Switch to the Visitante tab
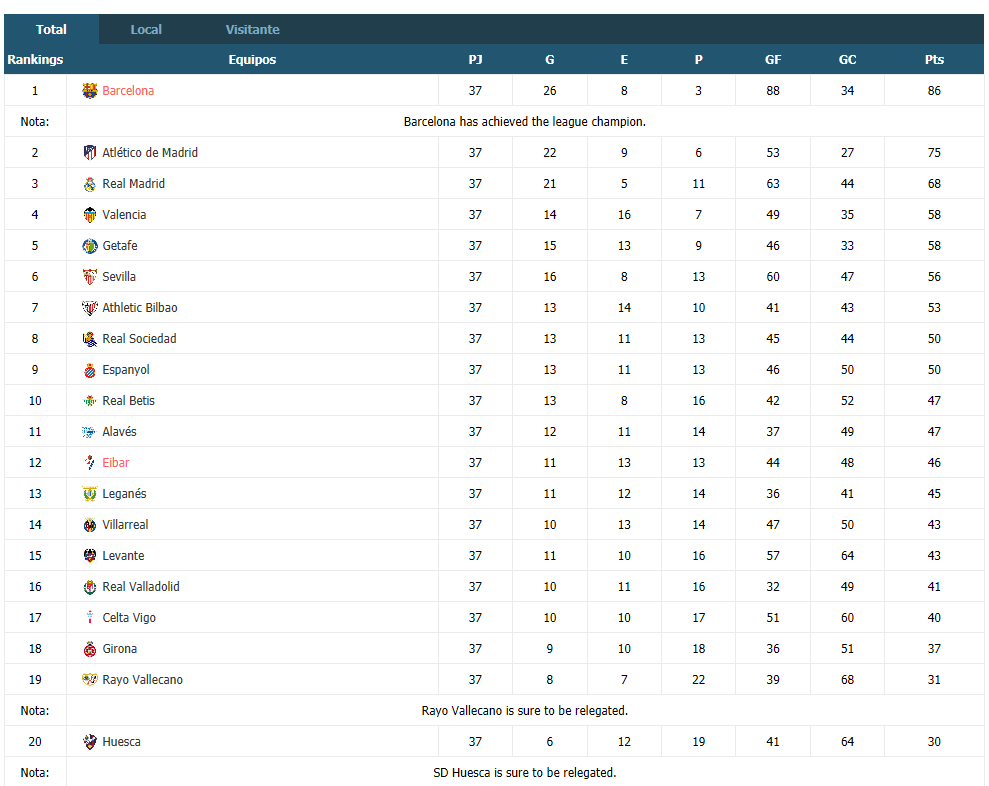This screenshot has width=989, height=786. [x=252, y=29]
